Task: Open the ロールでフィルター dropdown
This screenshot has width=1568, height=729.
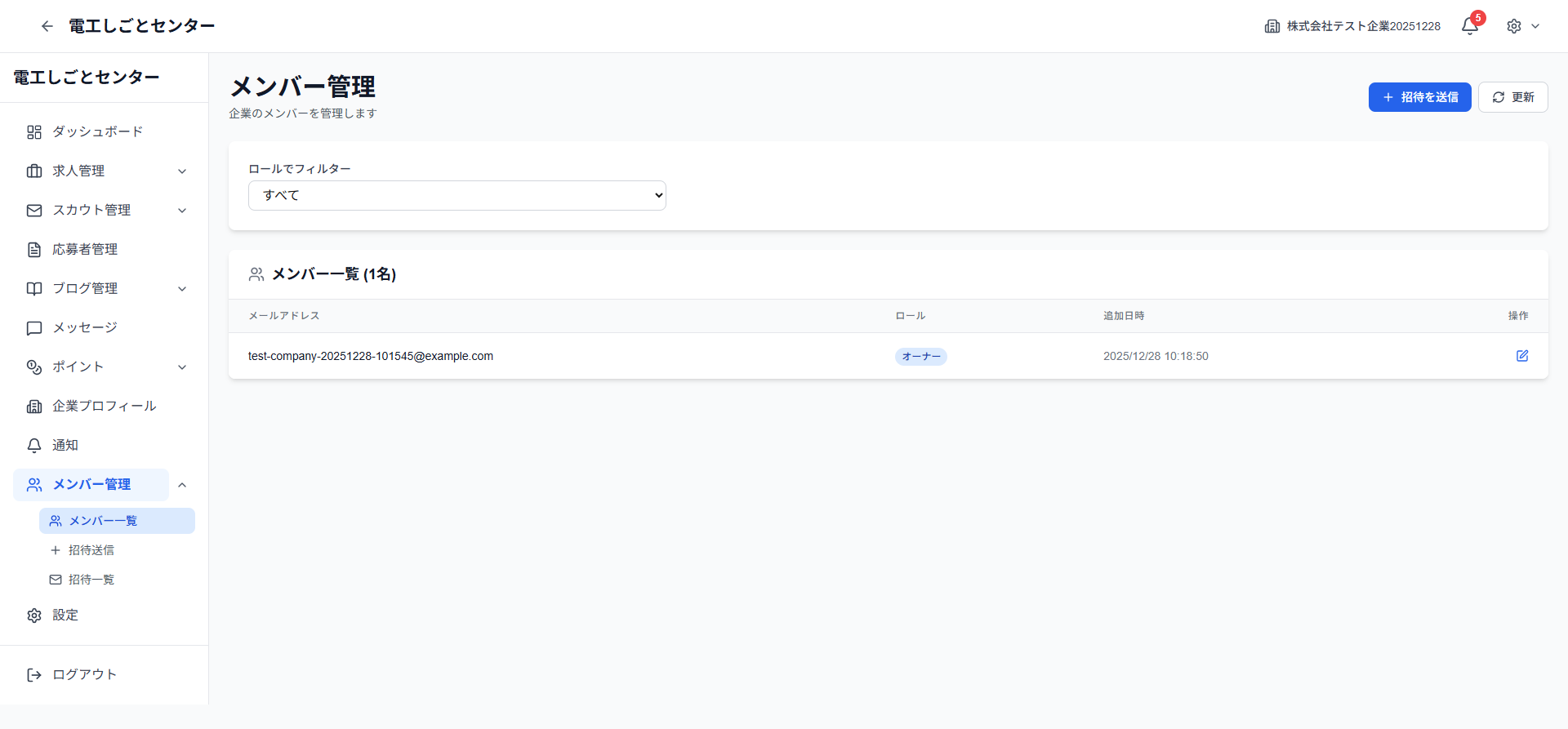Action: [457, 195]
